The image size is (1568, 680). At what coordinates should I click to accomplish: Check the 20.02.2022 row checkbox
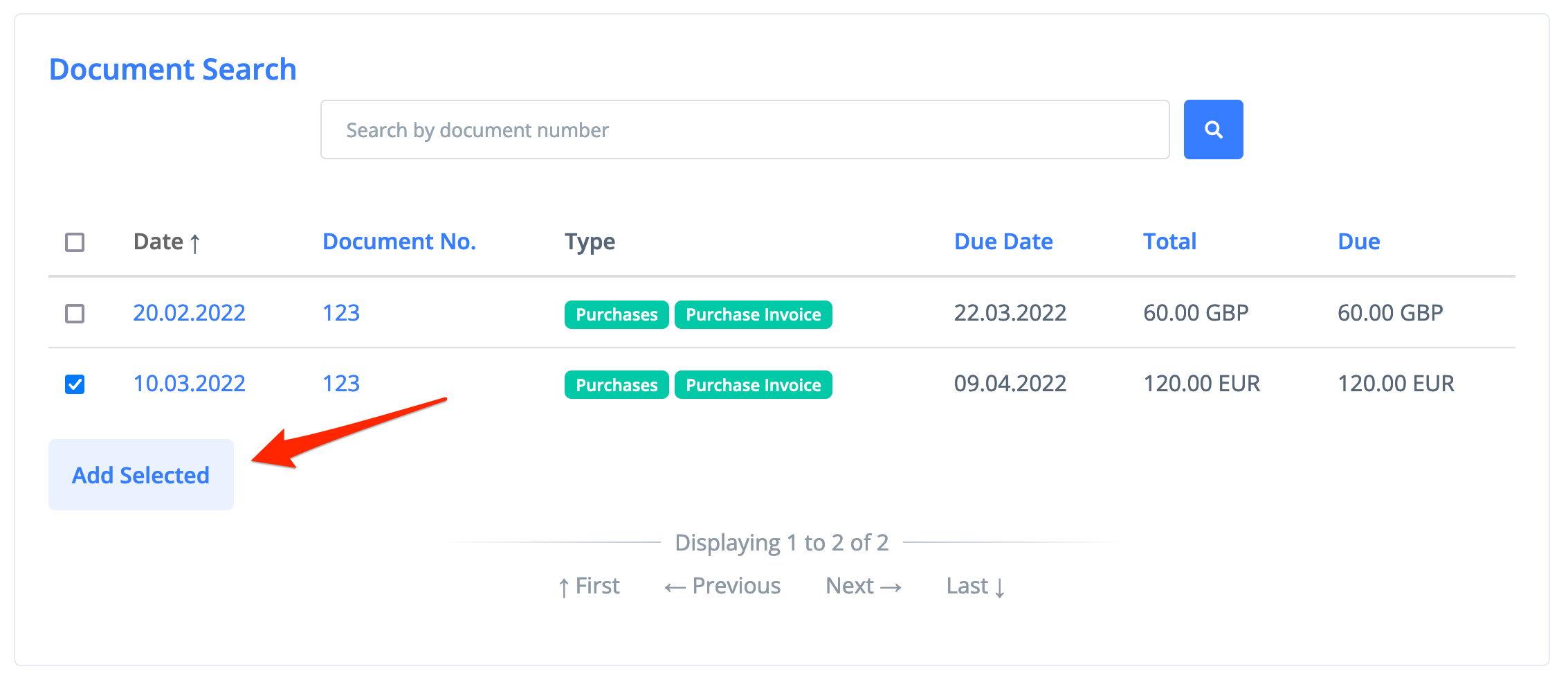point(75,314)
